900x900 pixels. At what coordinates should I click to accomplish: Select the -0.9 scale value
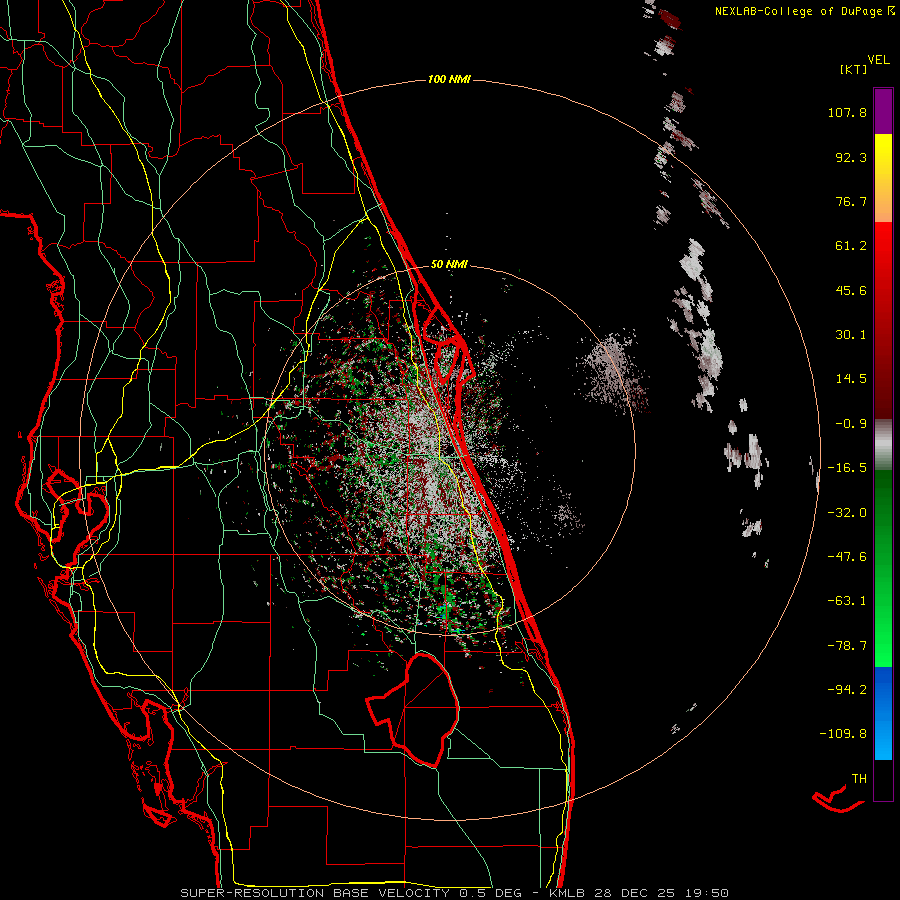(851, 424)
